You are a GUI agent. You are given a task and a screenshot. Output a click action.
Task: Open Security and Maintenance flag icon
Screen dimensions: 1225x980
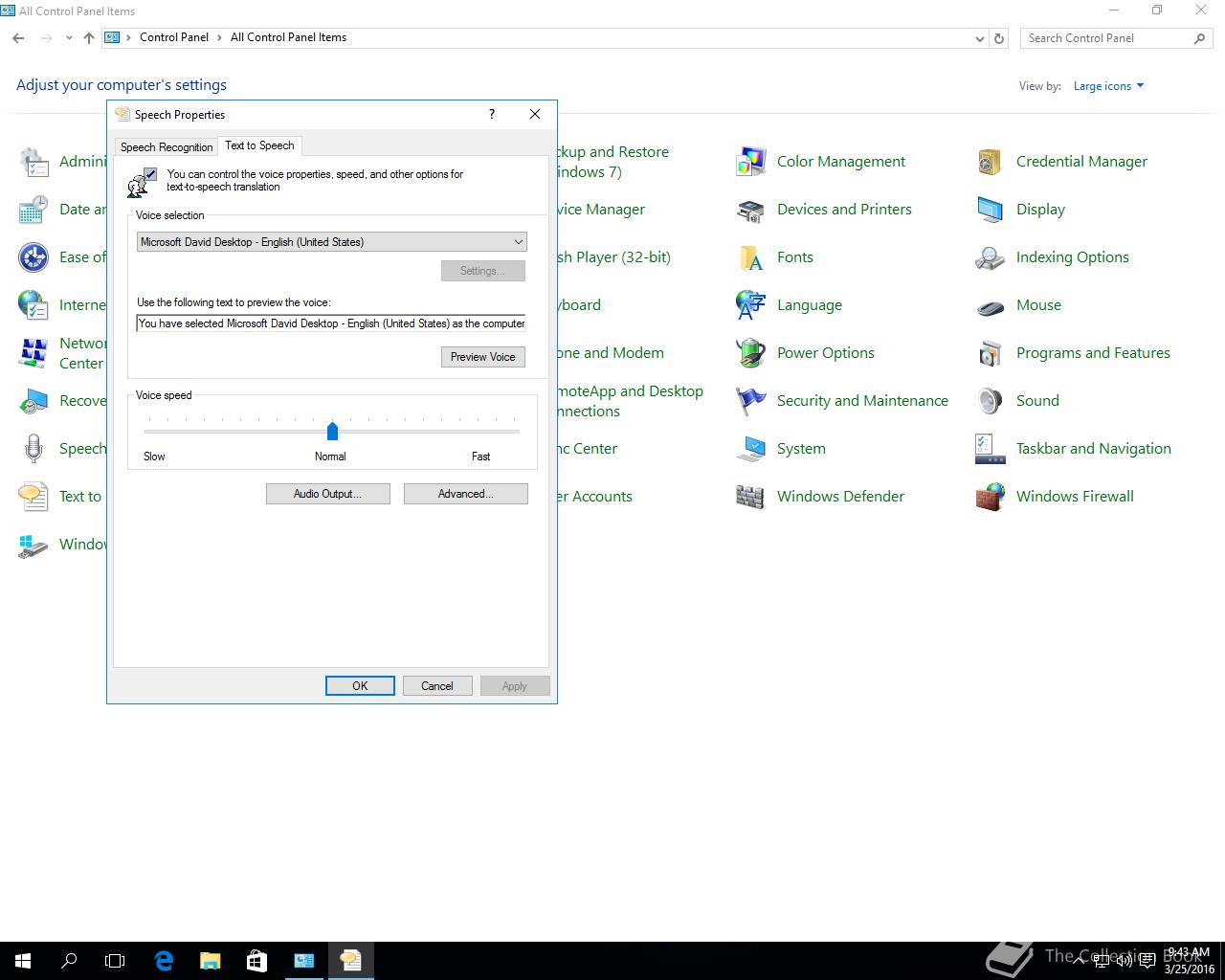click(751, 401)
